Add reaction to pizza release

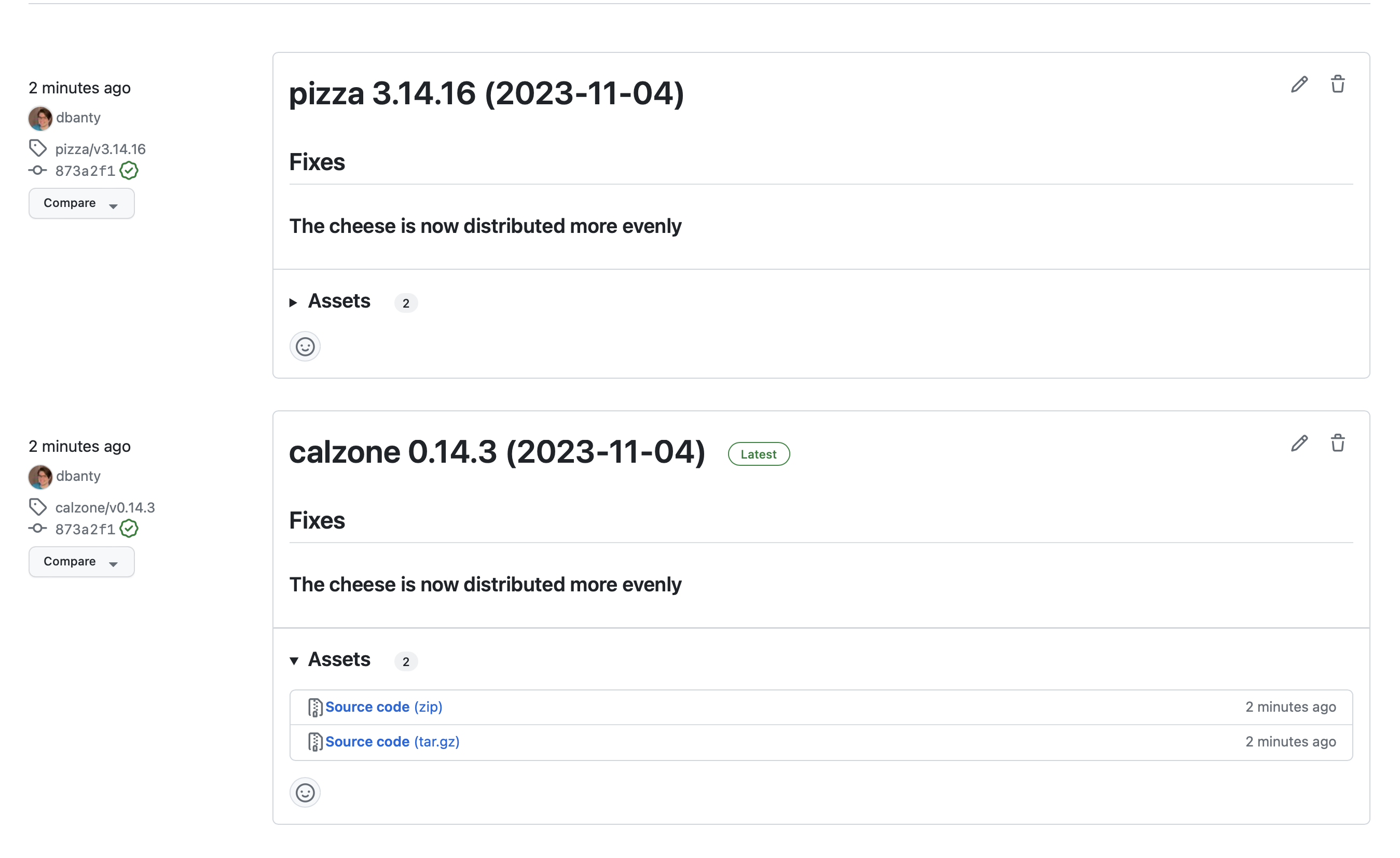305,347
